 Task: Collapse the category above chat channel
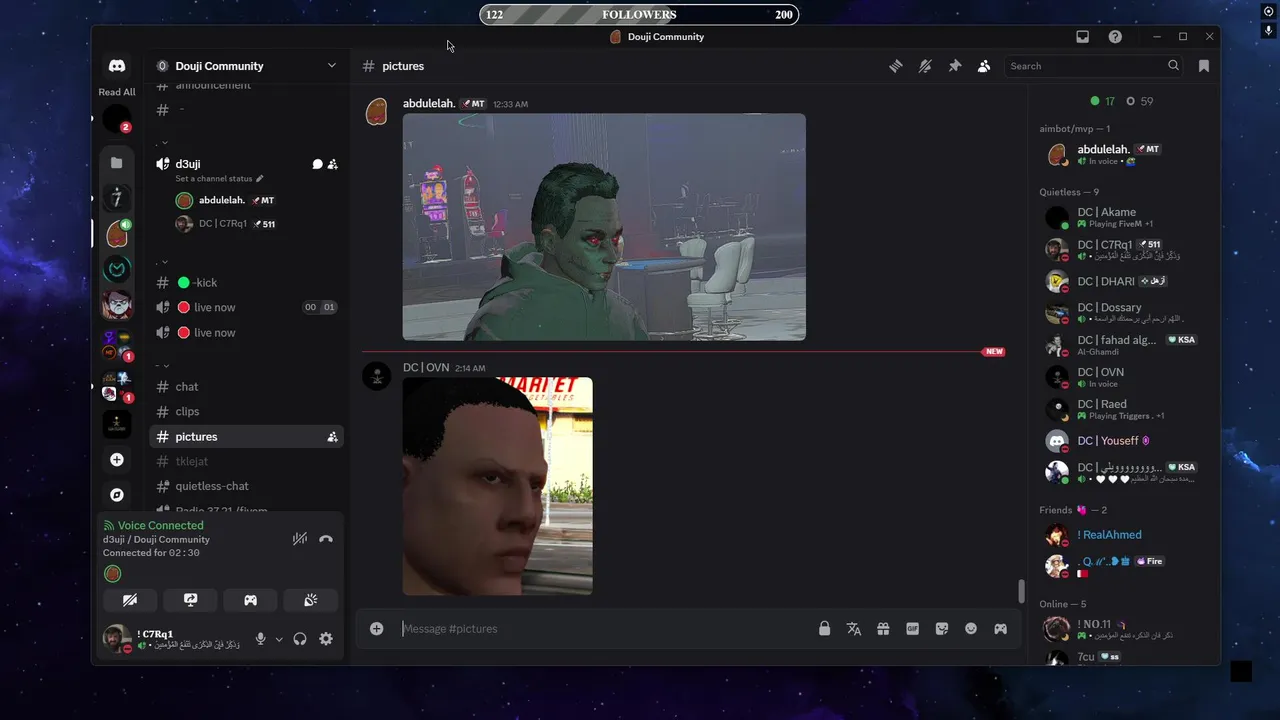point(165,365)
